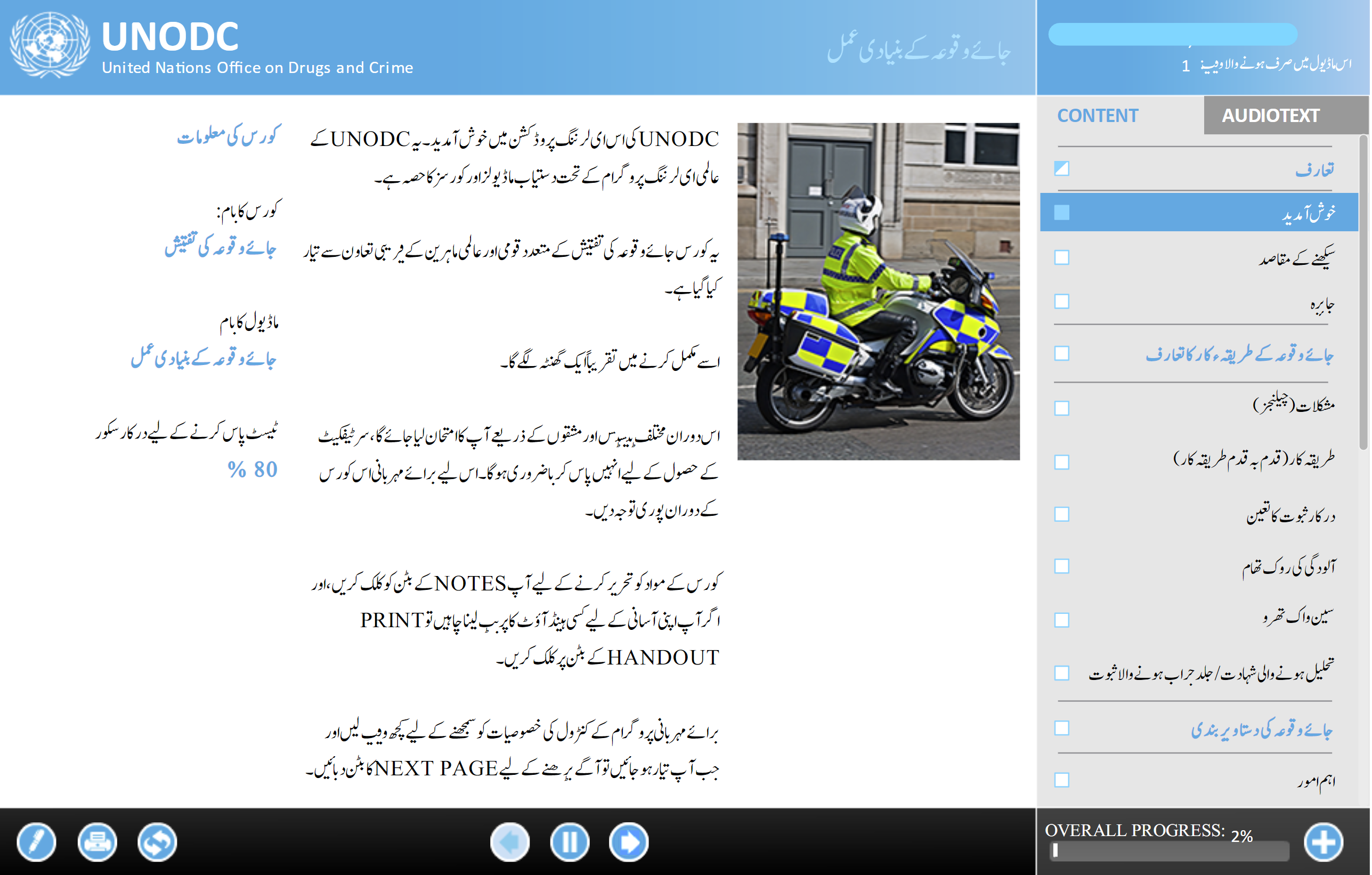This screenshot has width=1372, height=875.
Task: Click the replay refresh arrows icon
Action: tap(157, 841)
